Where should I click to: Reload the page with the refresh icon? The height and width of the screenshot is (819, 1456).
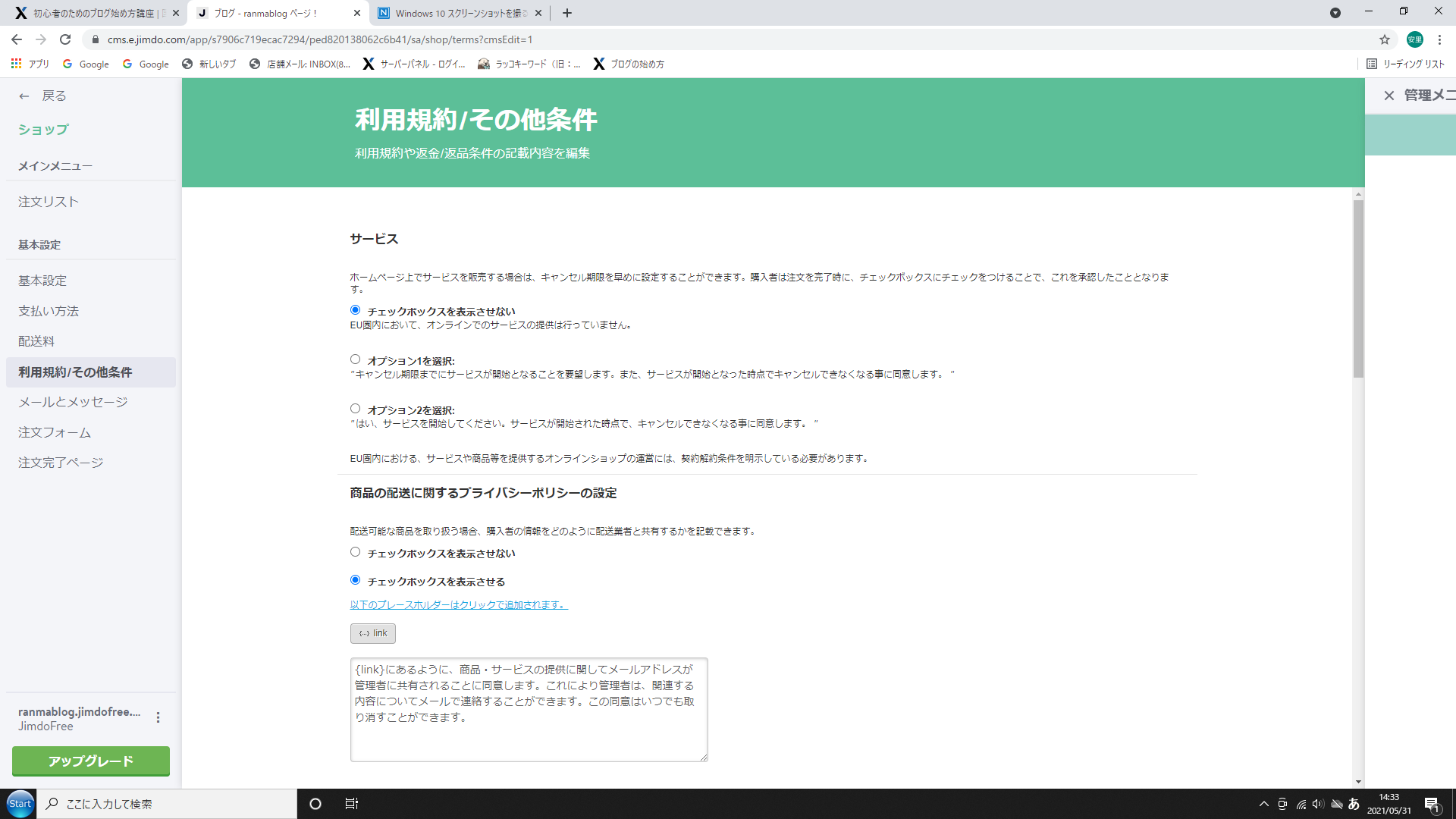(65, 39)
